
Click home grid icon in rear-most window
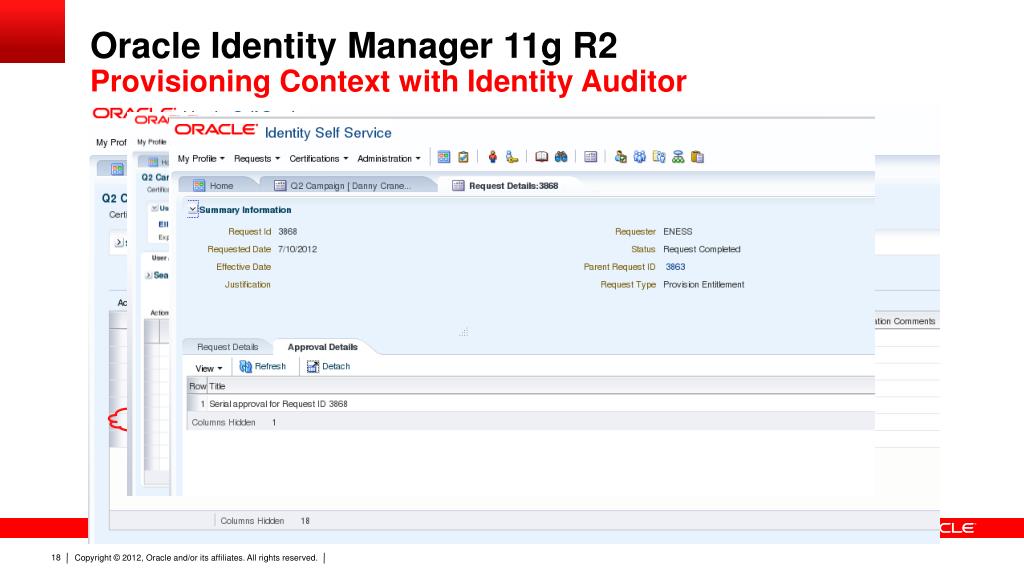click(117, 169)
